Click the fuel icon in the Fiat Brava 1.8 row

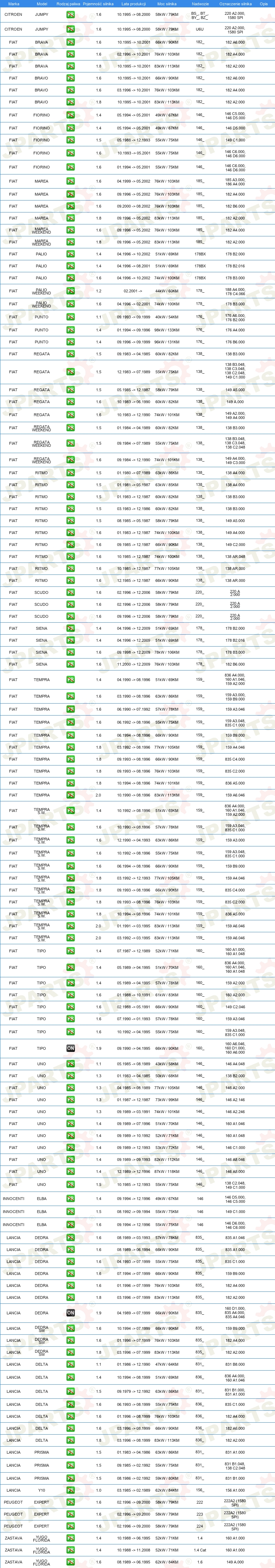point(71,66)
